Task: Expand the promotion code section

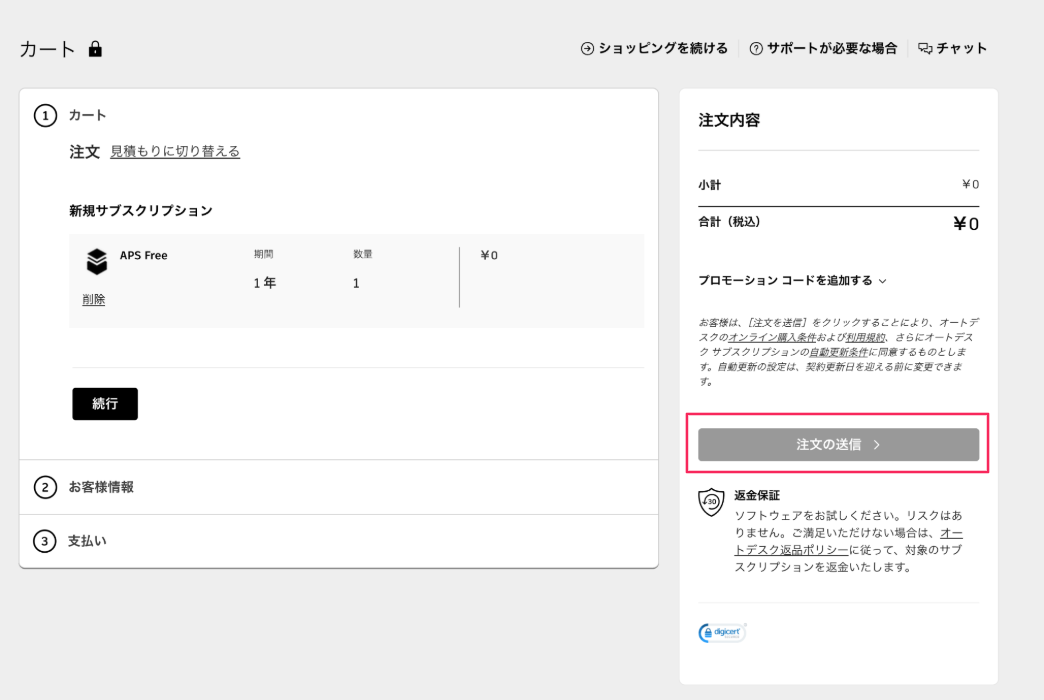Action: (791, 281)
